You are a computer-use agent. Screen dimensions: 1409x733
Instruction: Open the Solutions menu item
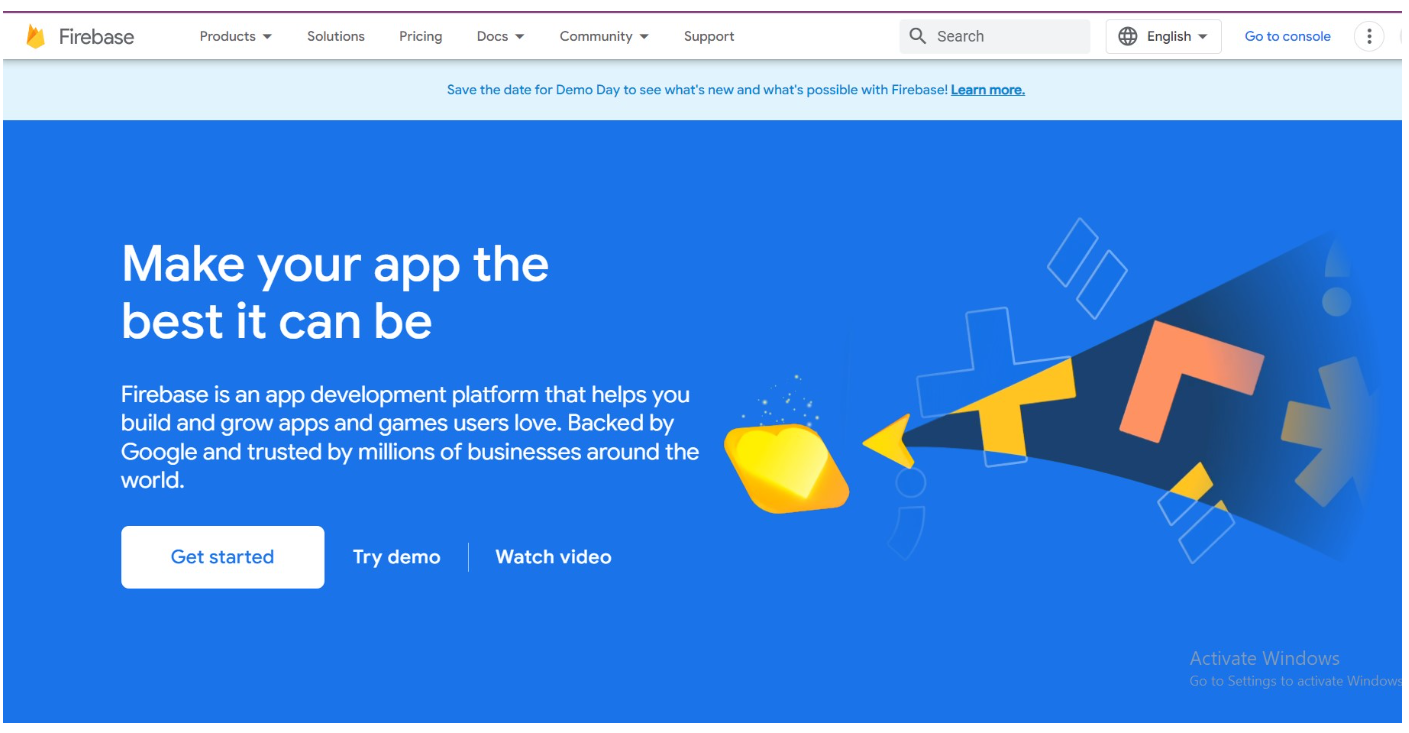(x=336, y=36)
